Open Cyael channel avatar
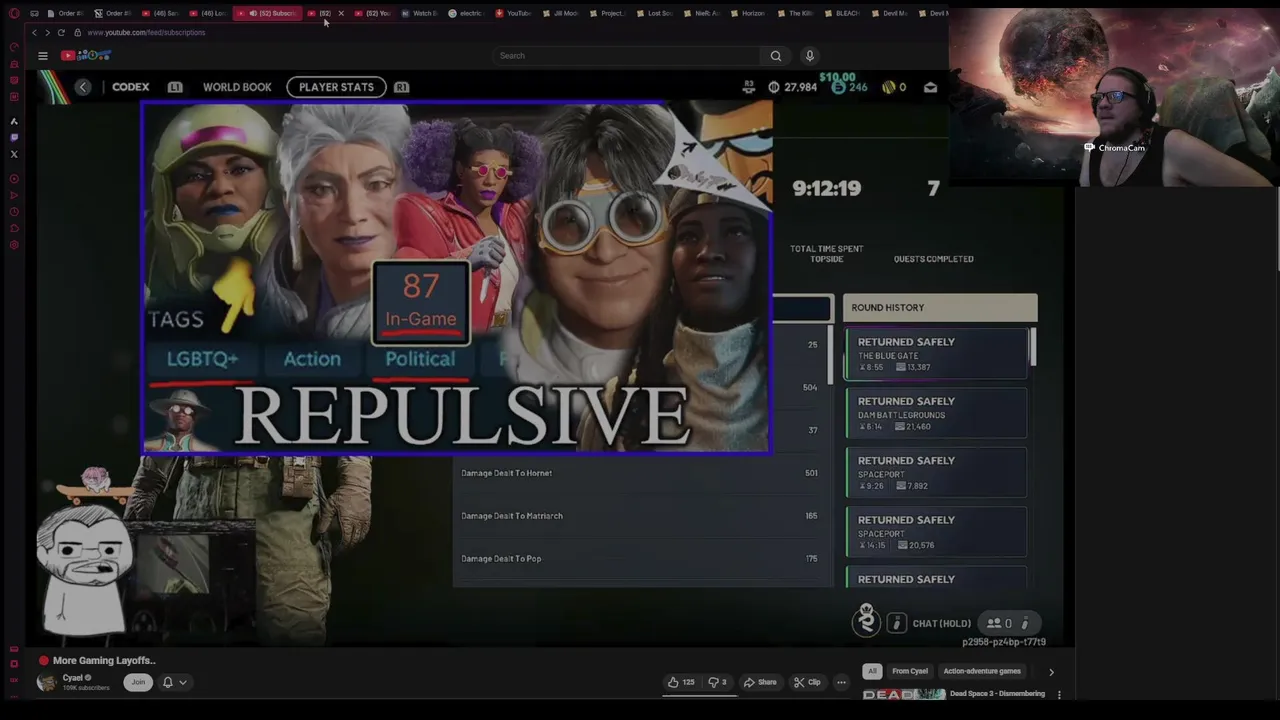This screenshot has height=720, width=1280. point(47,682)
